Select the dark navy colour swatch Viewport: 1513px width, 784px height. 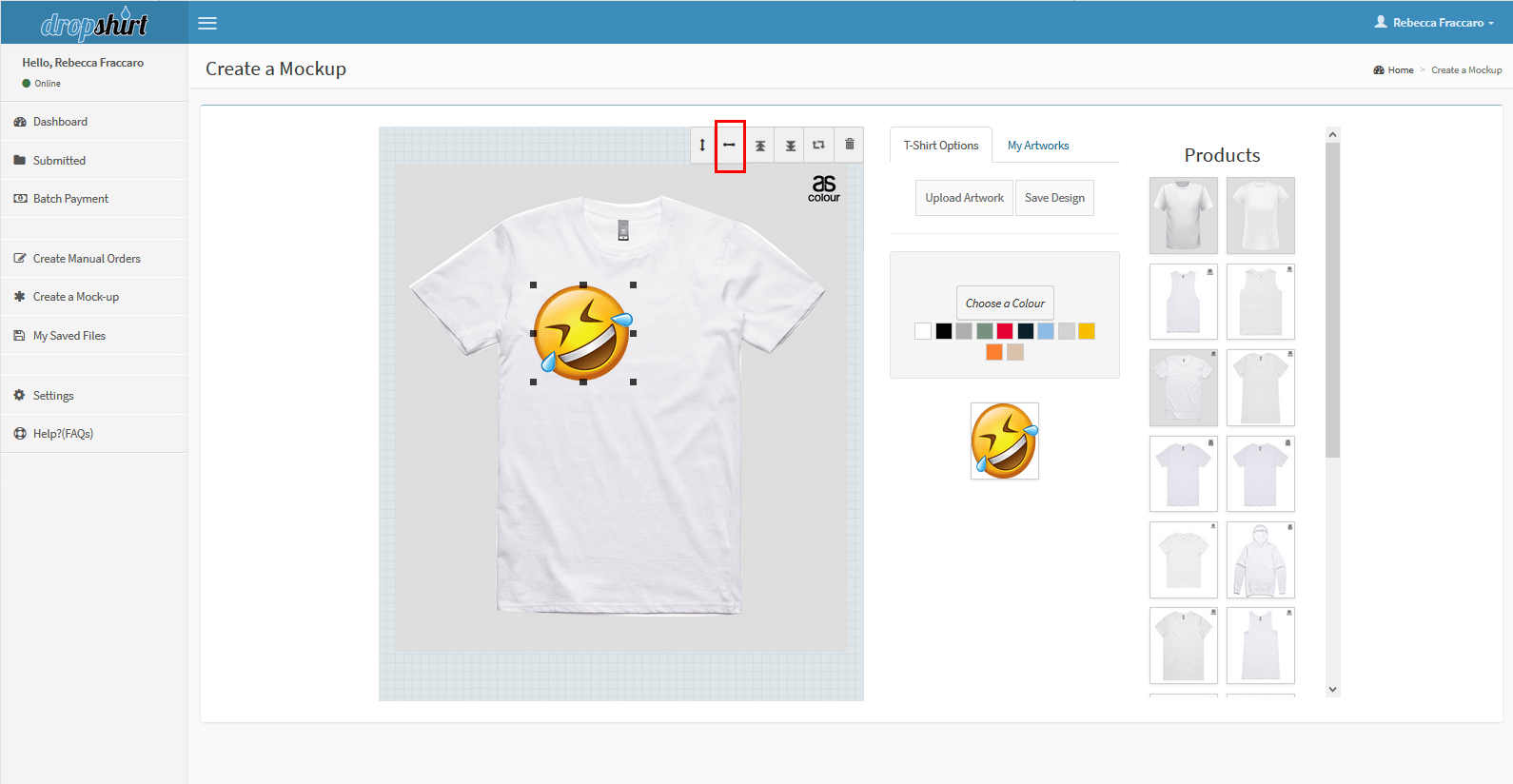[x=1026, y=331]
